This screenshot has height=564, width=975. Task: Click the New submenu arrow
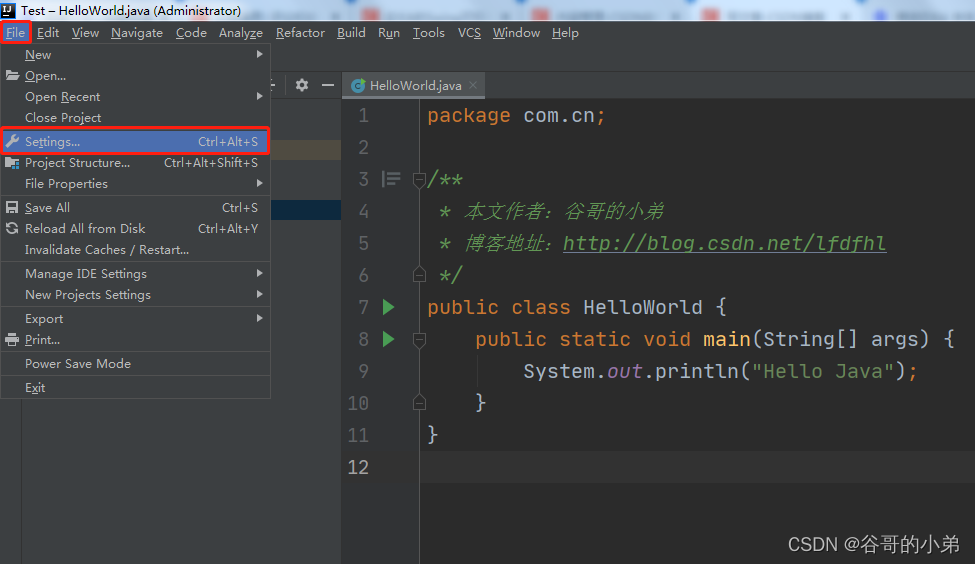[x=259, y=54]
